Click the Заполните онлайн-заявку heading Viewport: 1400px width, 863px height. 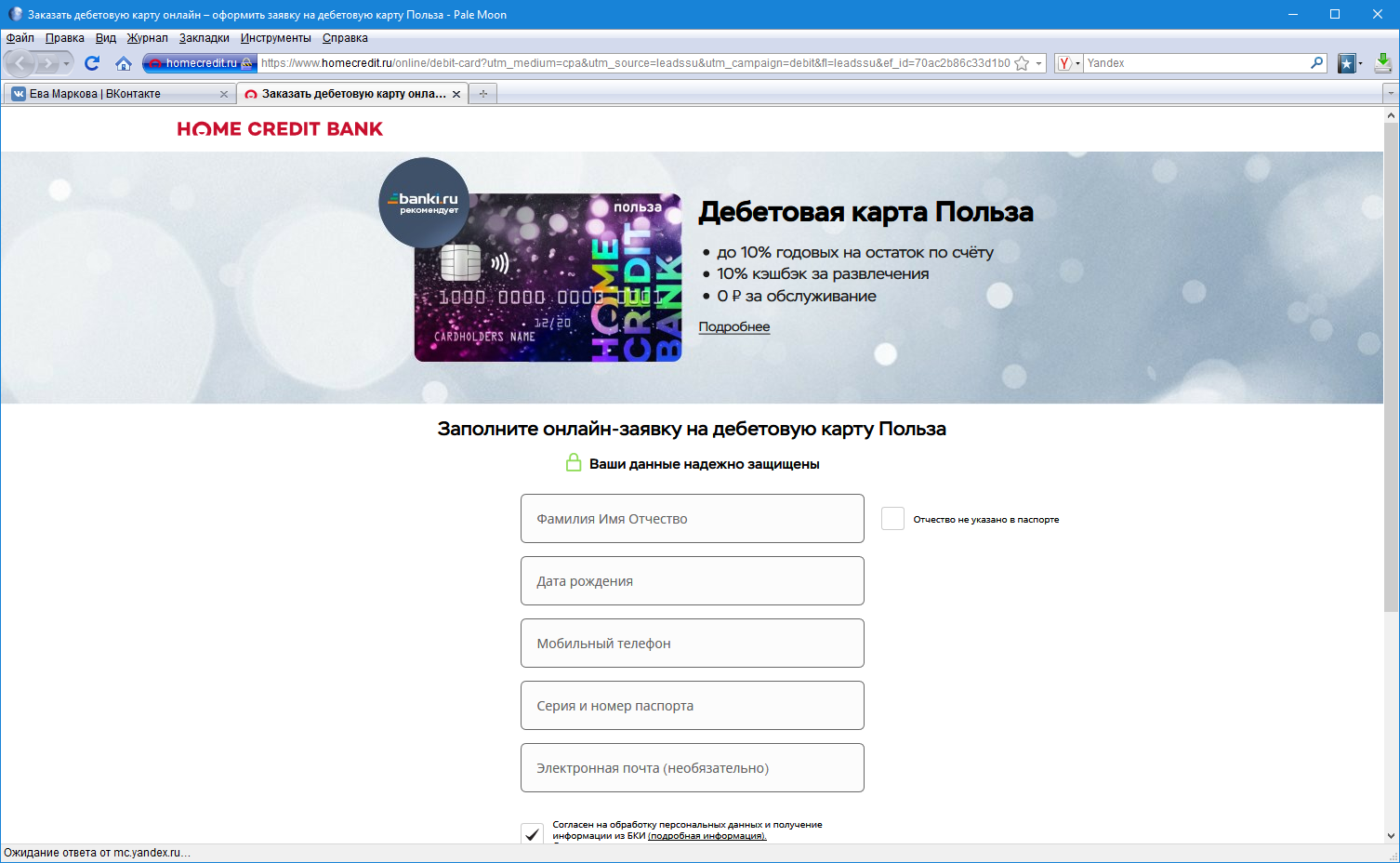pyautogui.click(x=692, y=429)
